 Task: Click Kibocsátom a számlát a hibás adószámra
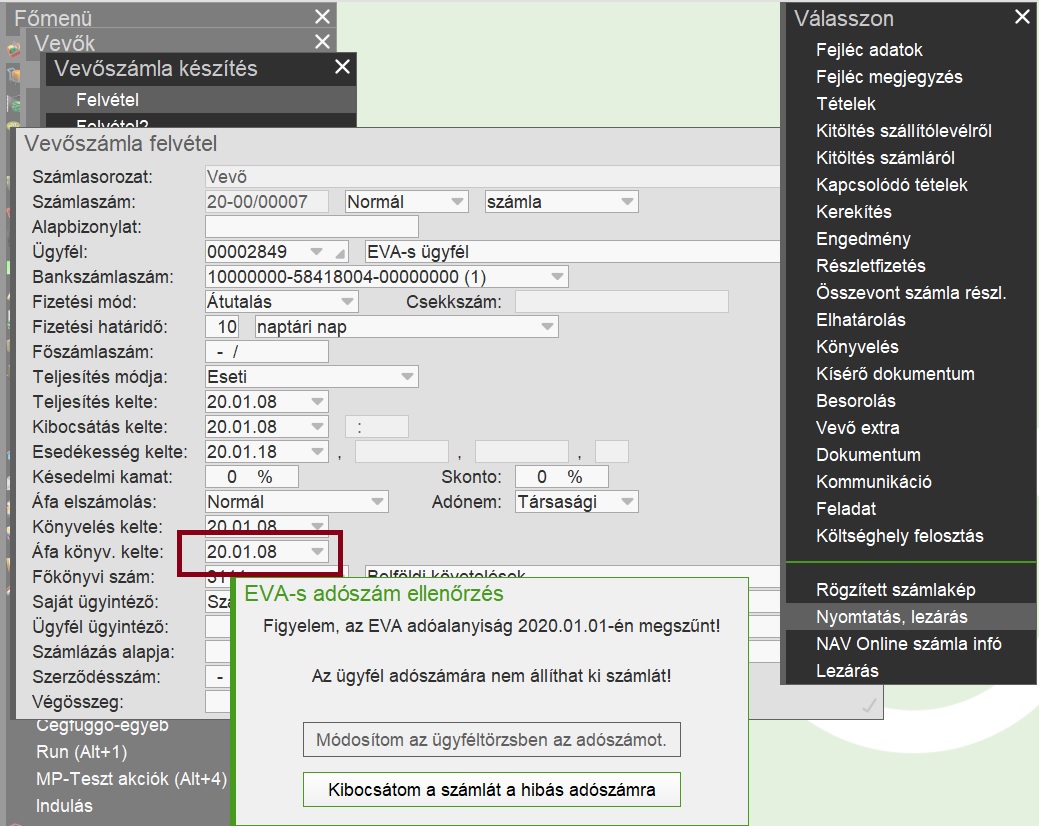[491, 790]
